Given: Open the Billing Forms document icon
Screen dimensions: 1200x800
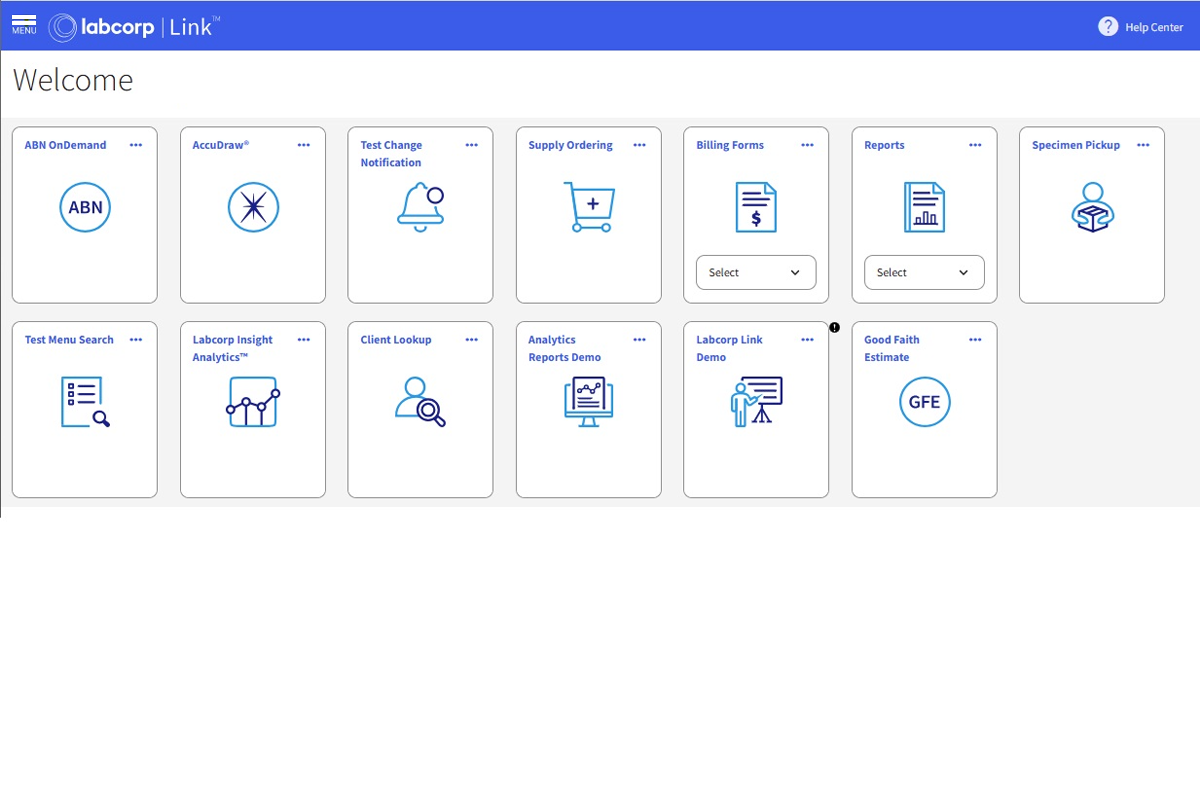Looking at the screenshot, I should click(755, 207).
